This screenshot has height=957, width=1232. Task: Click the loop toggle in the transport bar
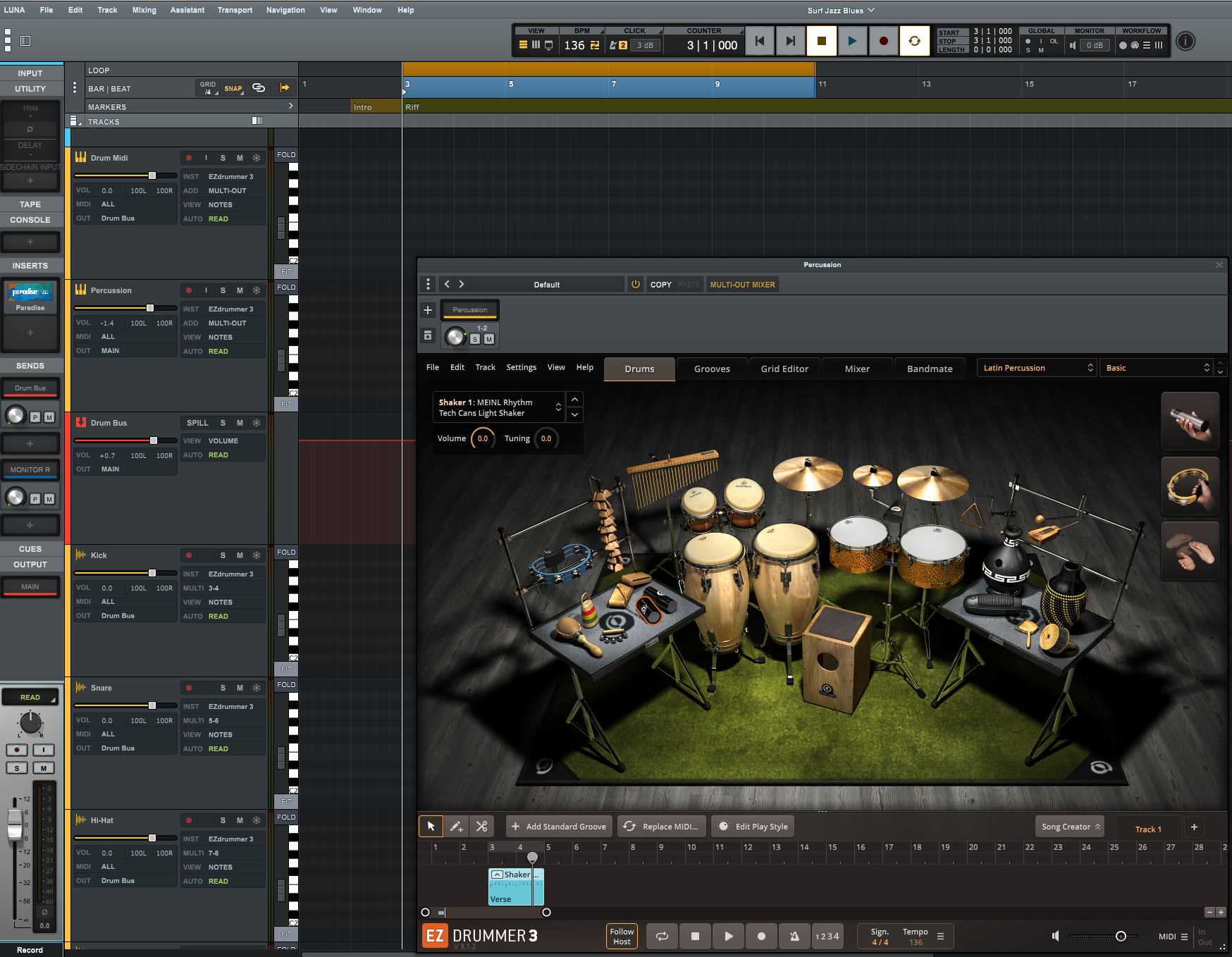click(x=914, y=41)
